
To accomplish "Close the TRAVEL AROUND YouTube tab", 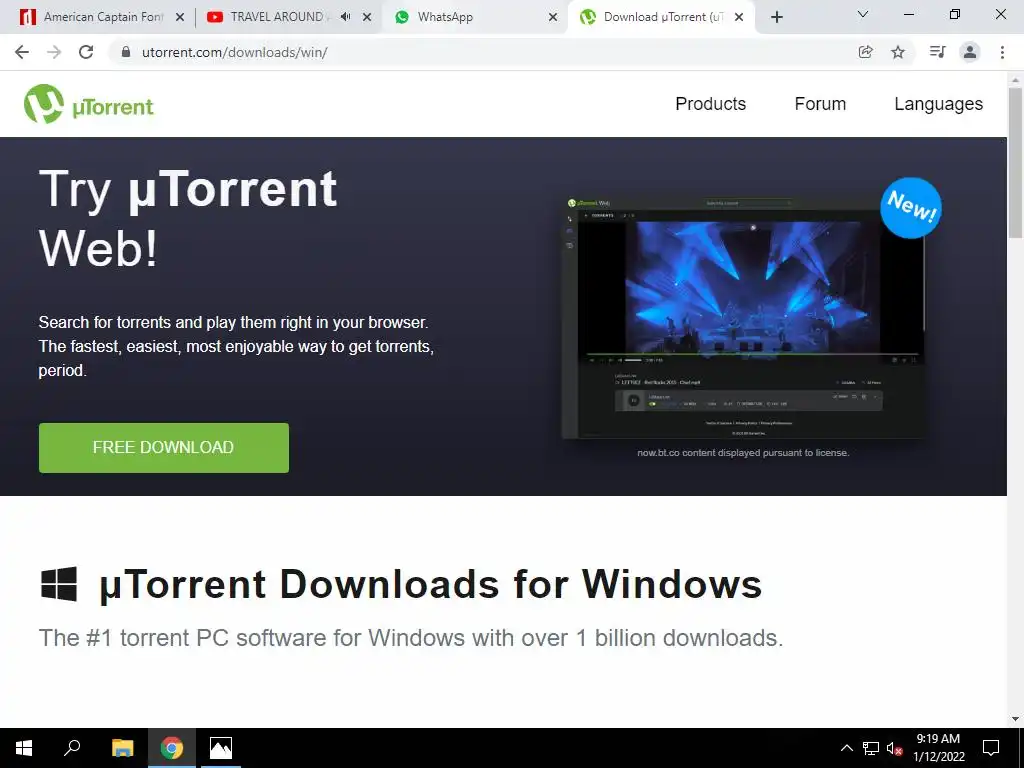I will tap(367, 17).
